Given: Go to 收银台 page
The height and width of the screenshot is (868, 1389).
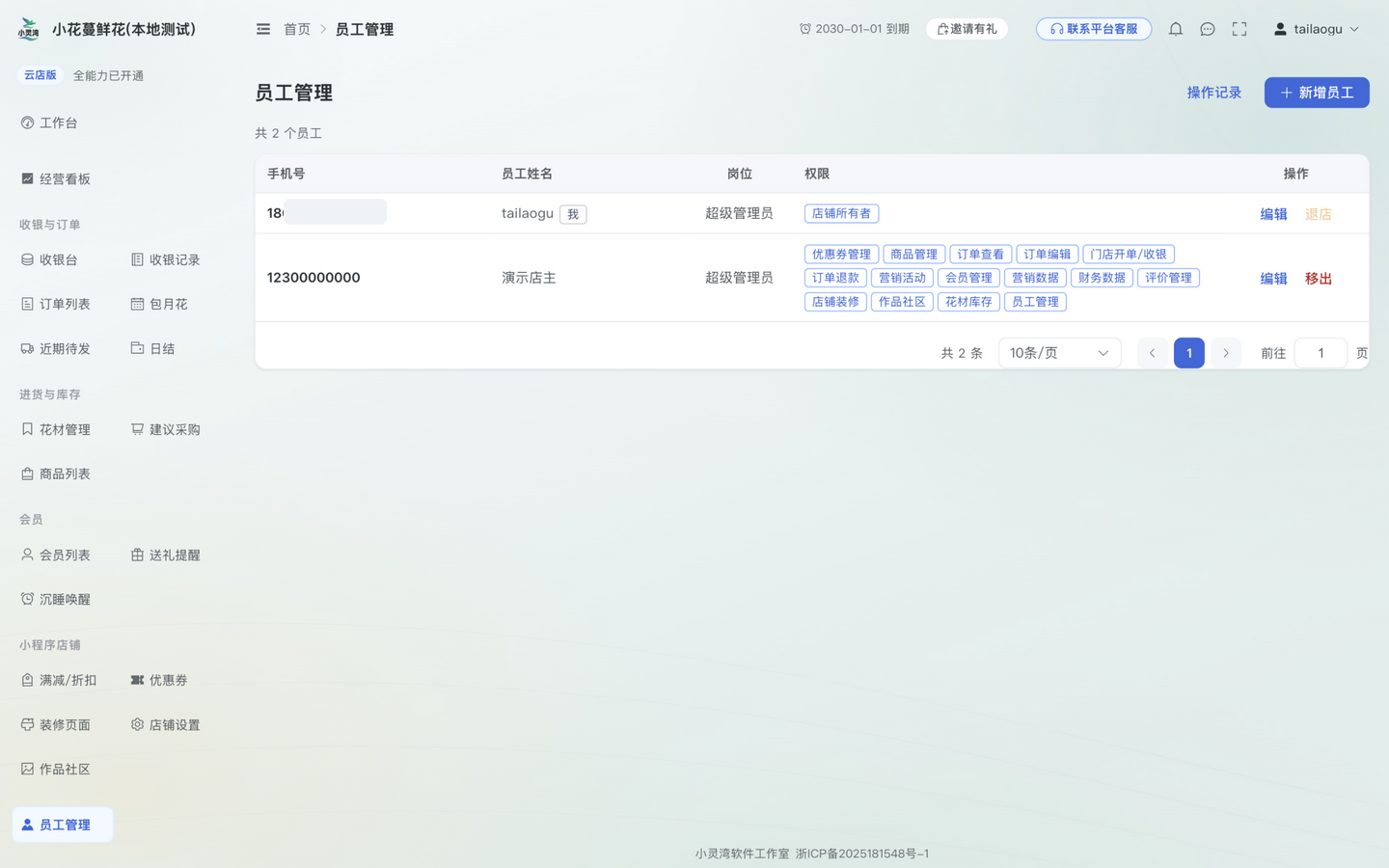Looking at the screenshot, I should (x=49, y=259).
